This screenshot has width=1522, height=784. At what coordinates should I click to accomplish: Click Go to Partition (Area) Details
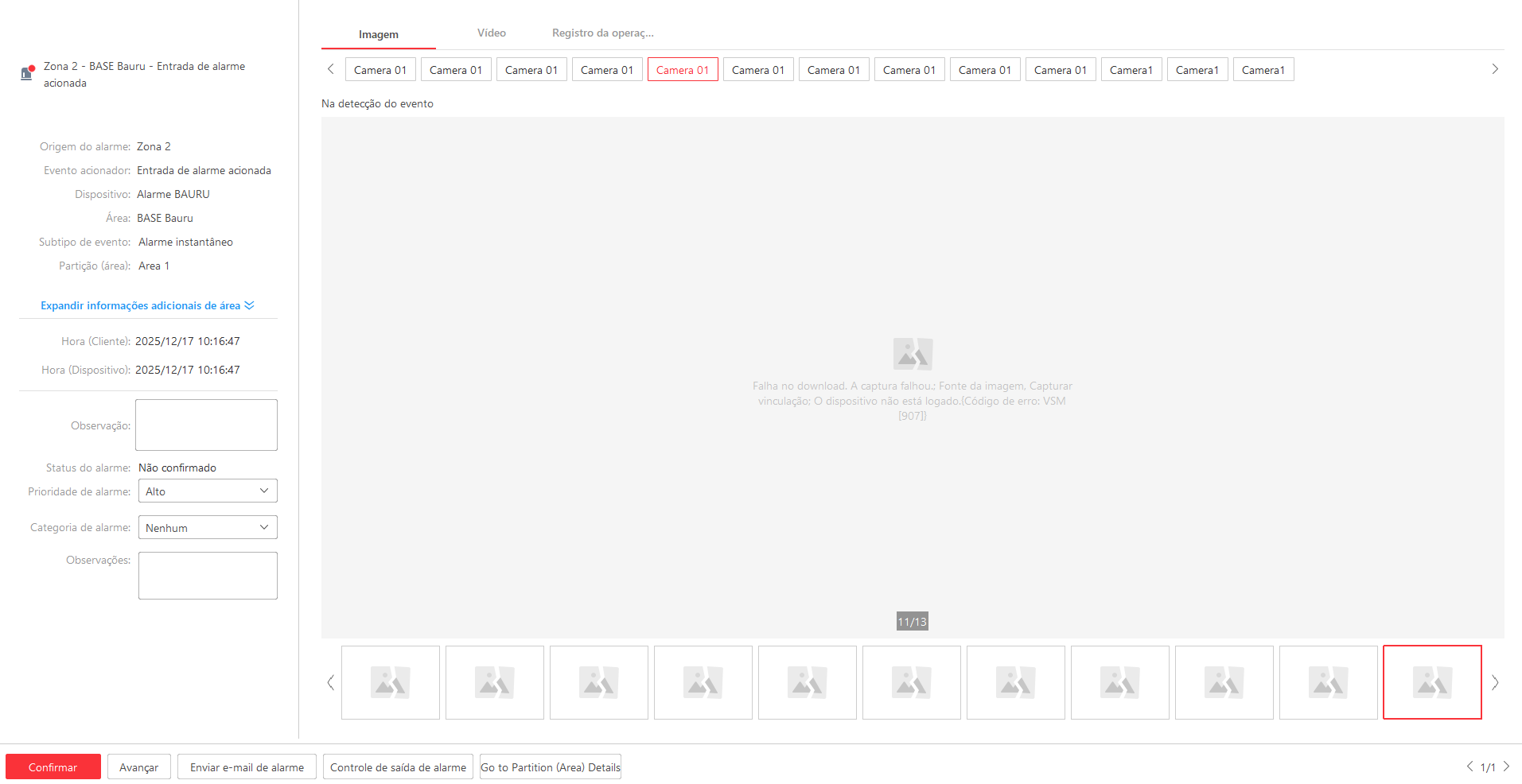coord(551,767)
